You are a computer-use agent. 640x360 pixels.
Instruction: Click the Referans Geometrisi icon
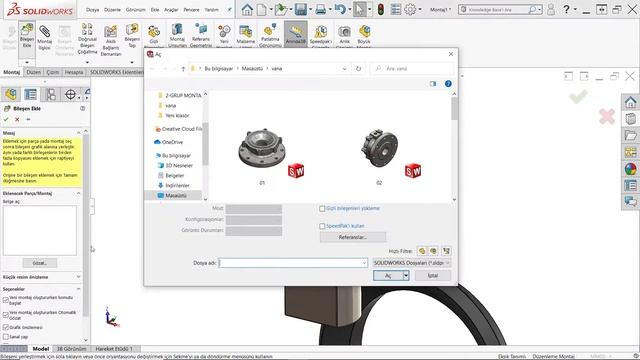pos(201,29)
